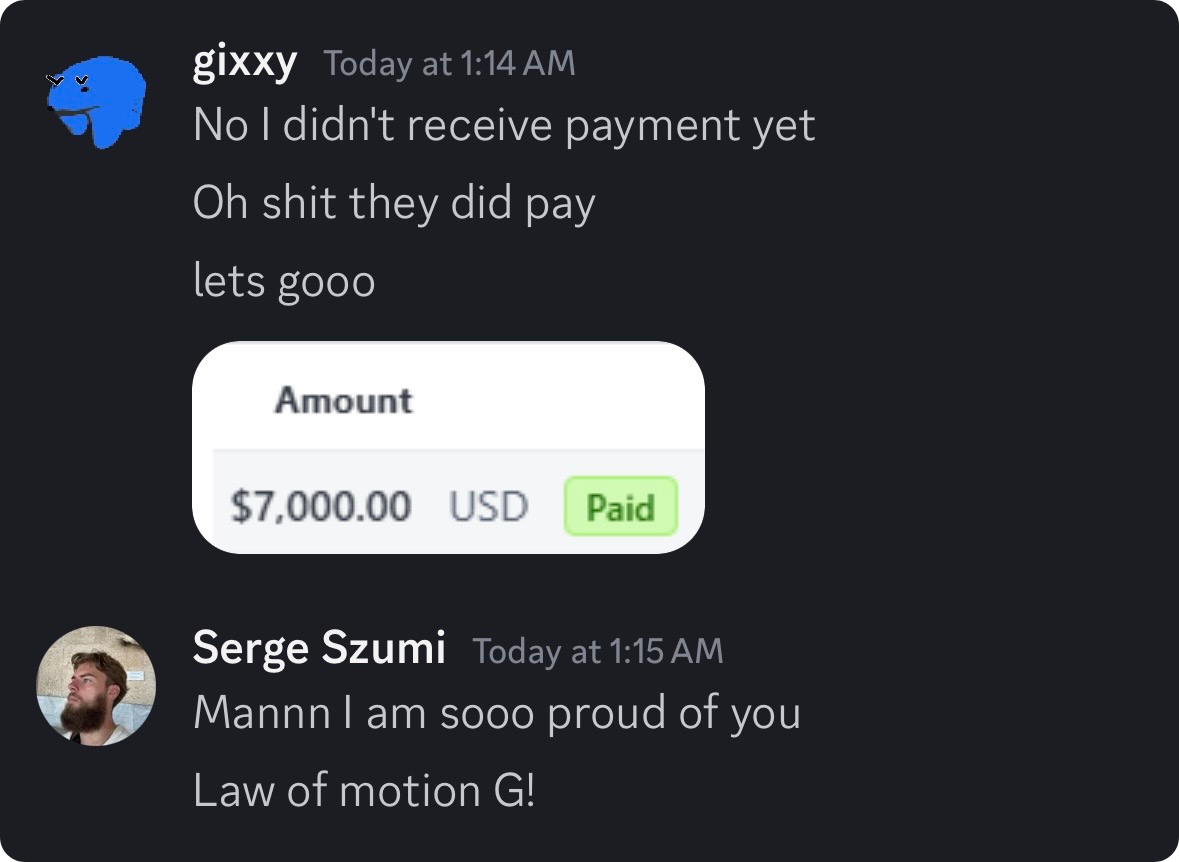The image size is (1179, 862).
Task: Click the Amount column header in image
Action: click(343, 401)
